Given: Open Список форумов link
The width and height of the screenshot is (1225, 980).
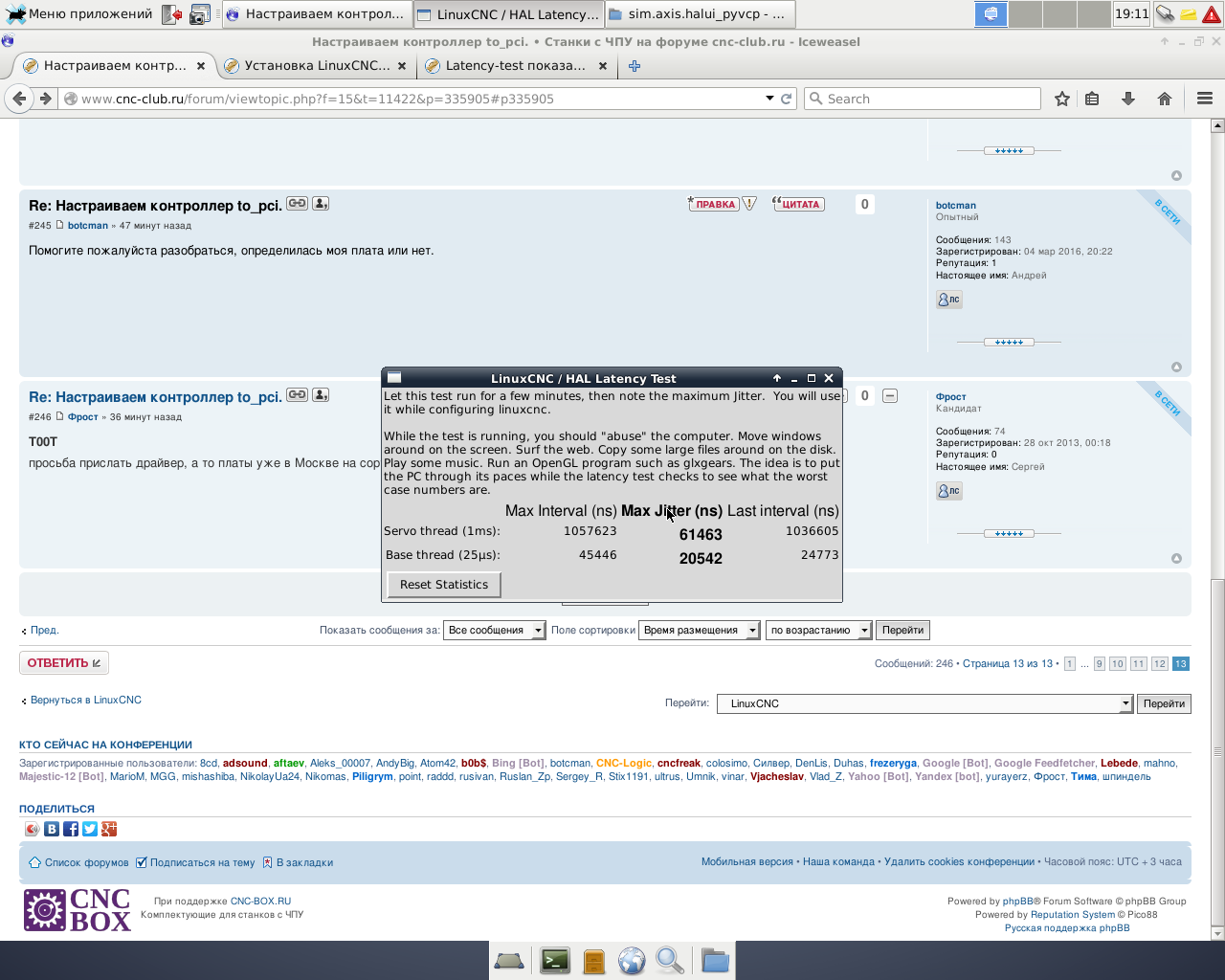Looking at the screenshot, I should 86,862.
